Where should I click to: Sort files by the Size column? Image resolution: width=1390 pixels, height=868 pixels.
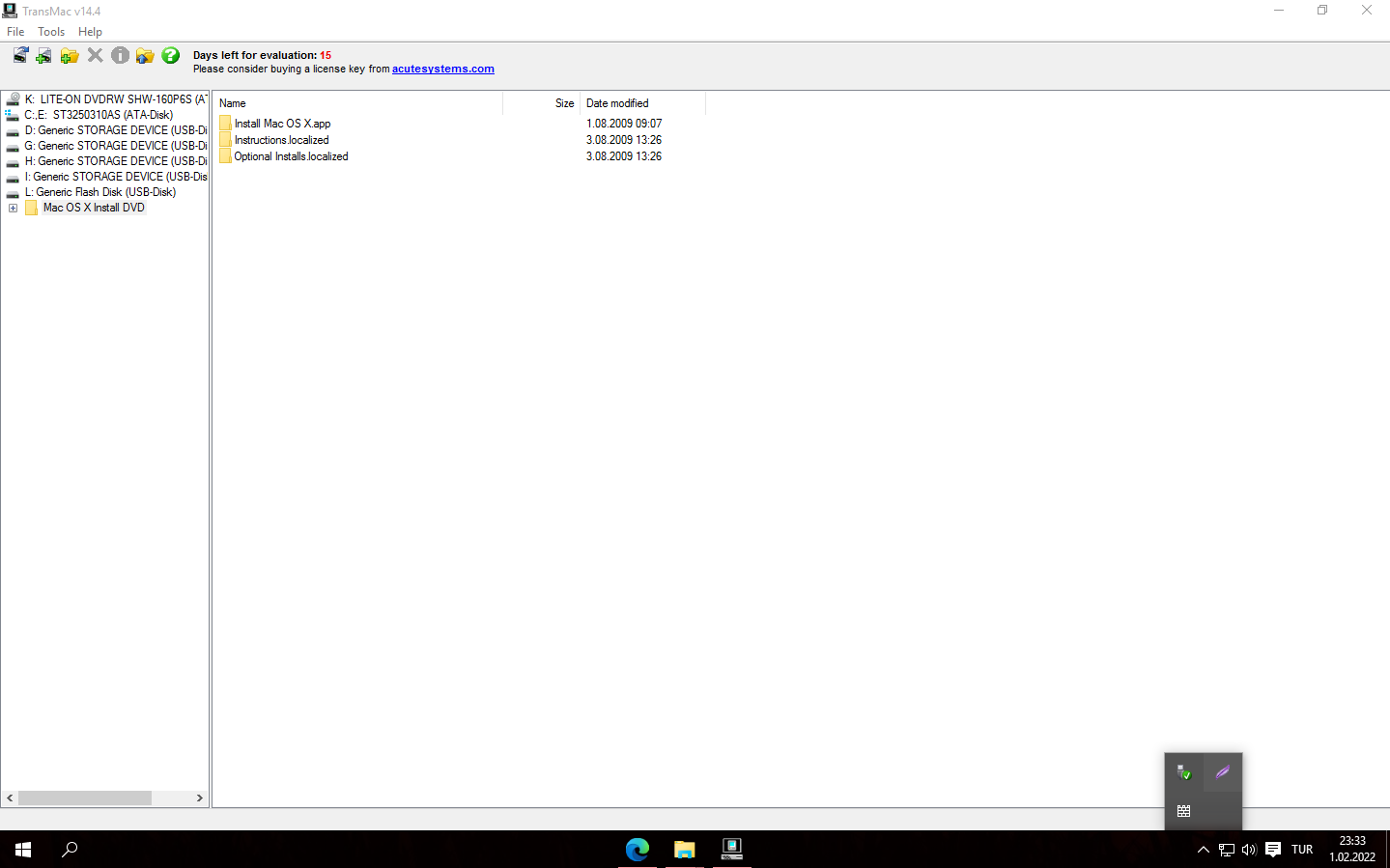(x=542, y=103)
